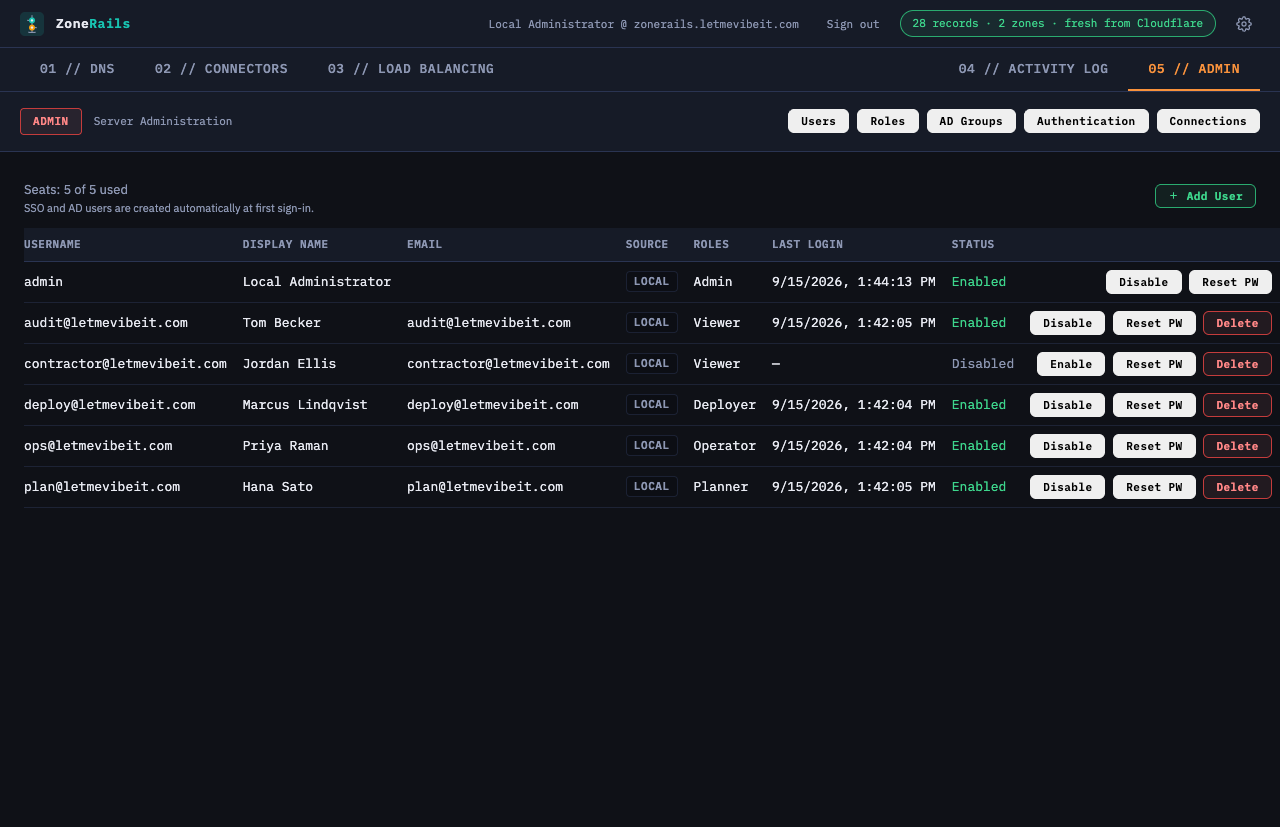The width and height of the screenshot is (1280, 827).
Task: Delete the ops@letmevibeit.com user
Action: pyautogui.click(x=1237, y=446)
